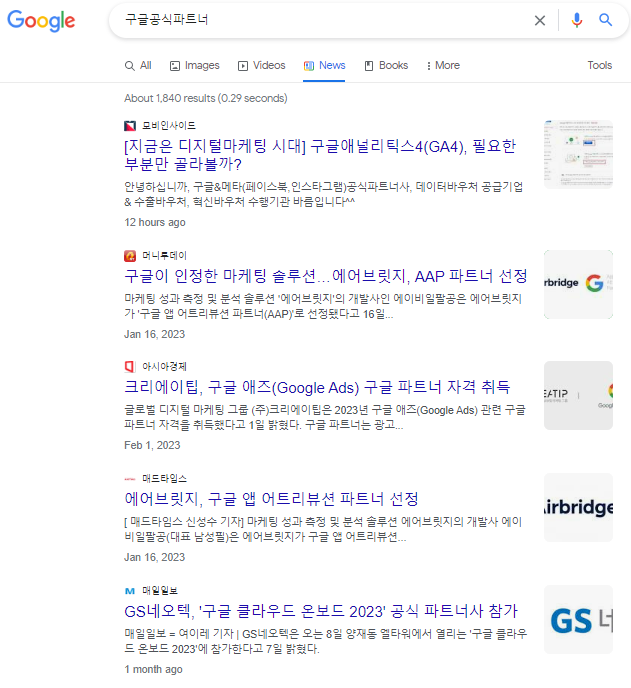Open Airbridge wordmark thumbnail
This screenshot has height=688, width=631.
[x=578, y=507]
